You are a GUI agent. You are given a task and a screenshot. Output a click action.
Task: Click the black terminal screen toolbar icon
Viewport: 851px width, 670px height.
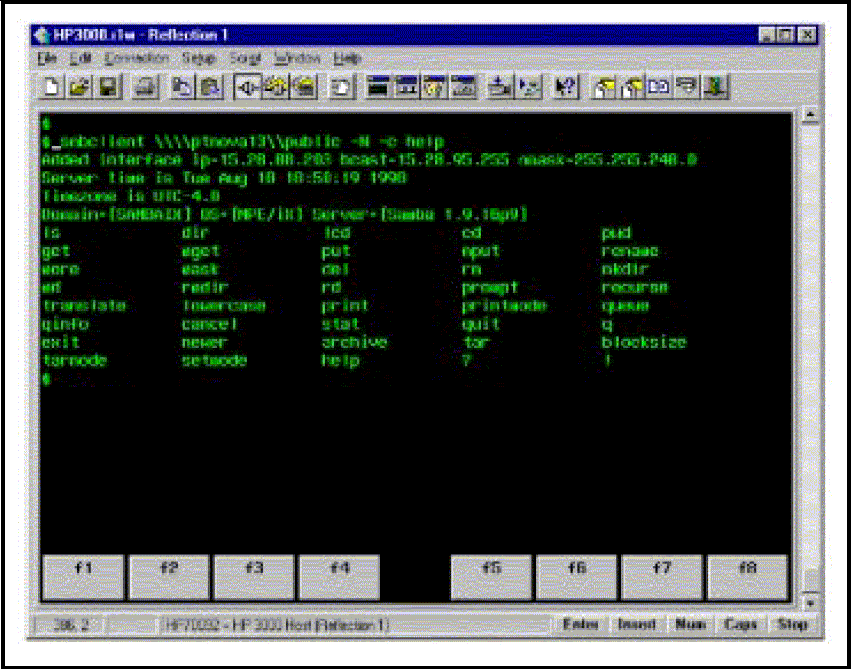click(x=378, y=87)
